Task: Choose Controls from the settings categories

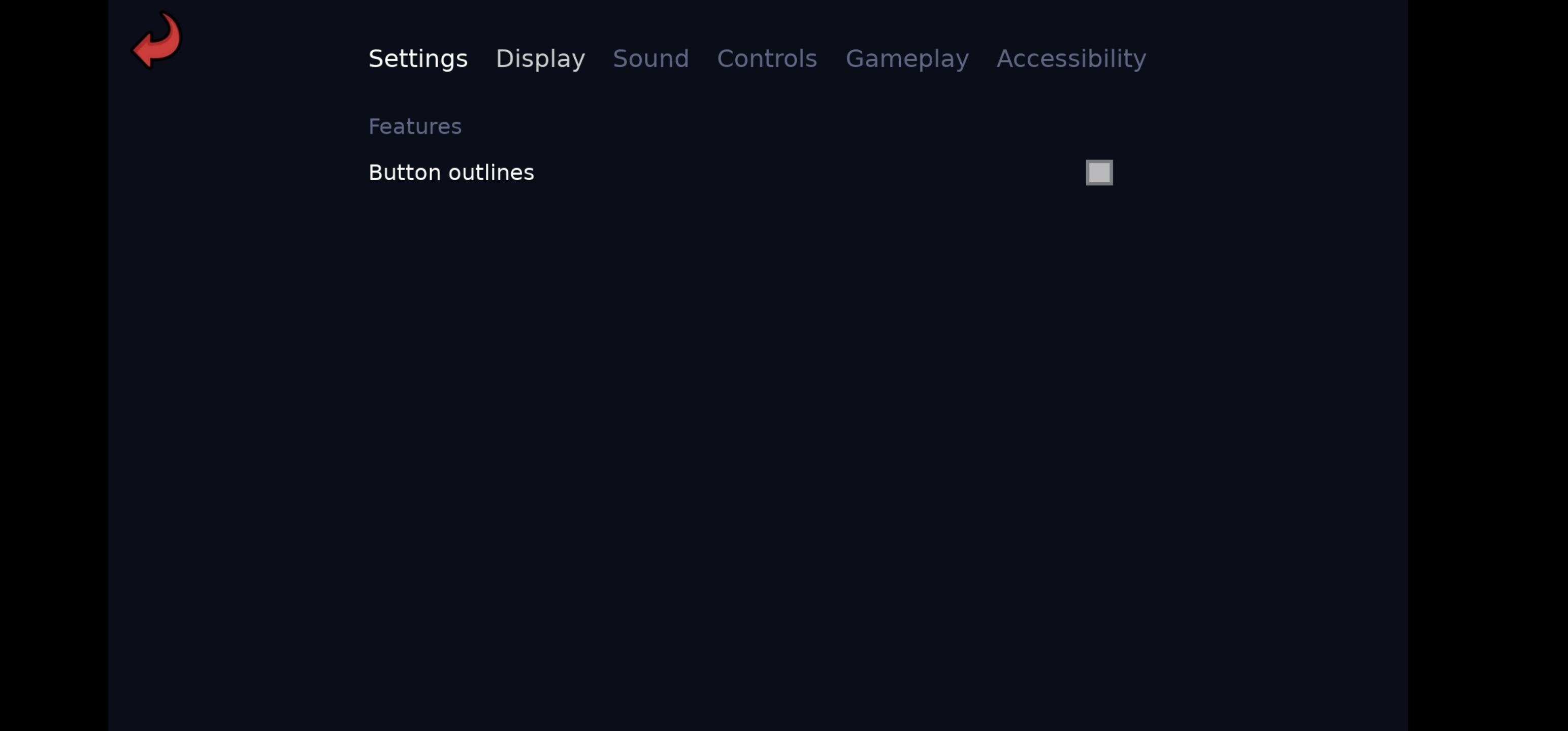Action: (766, 58)
